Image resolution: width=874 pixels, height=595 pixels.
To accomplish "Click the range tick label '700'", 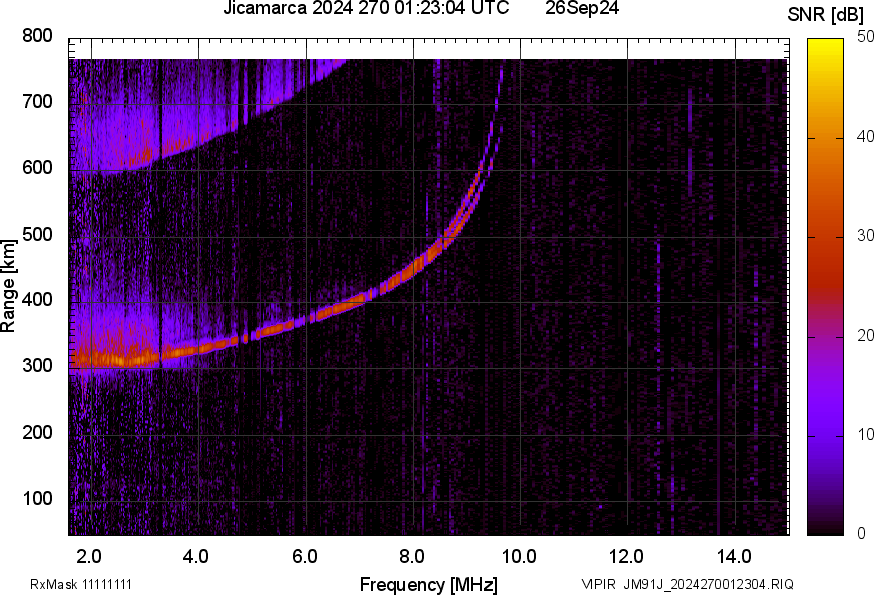I will [37, 102].
